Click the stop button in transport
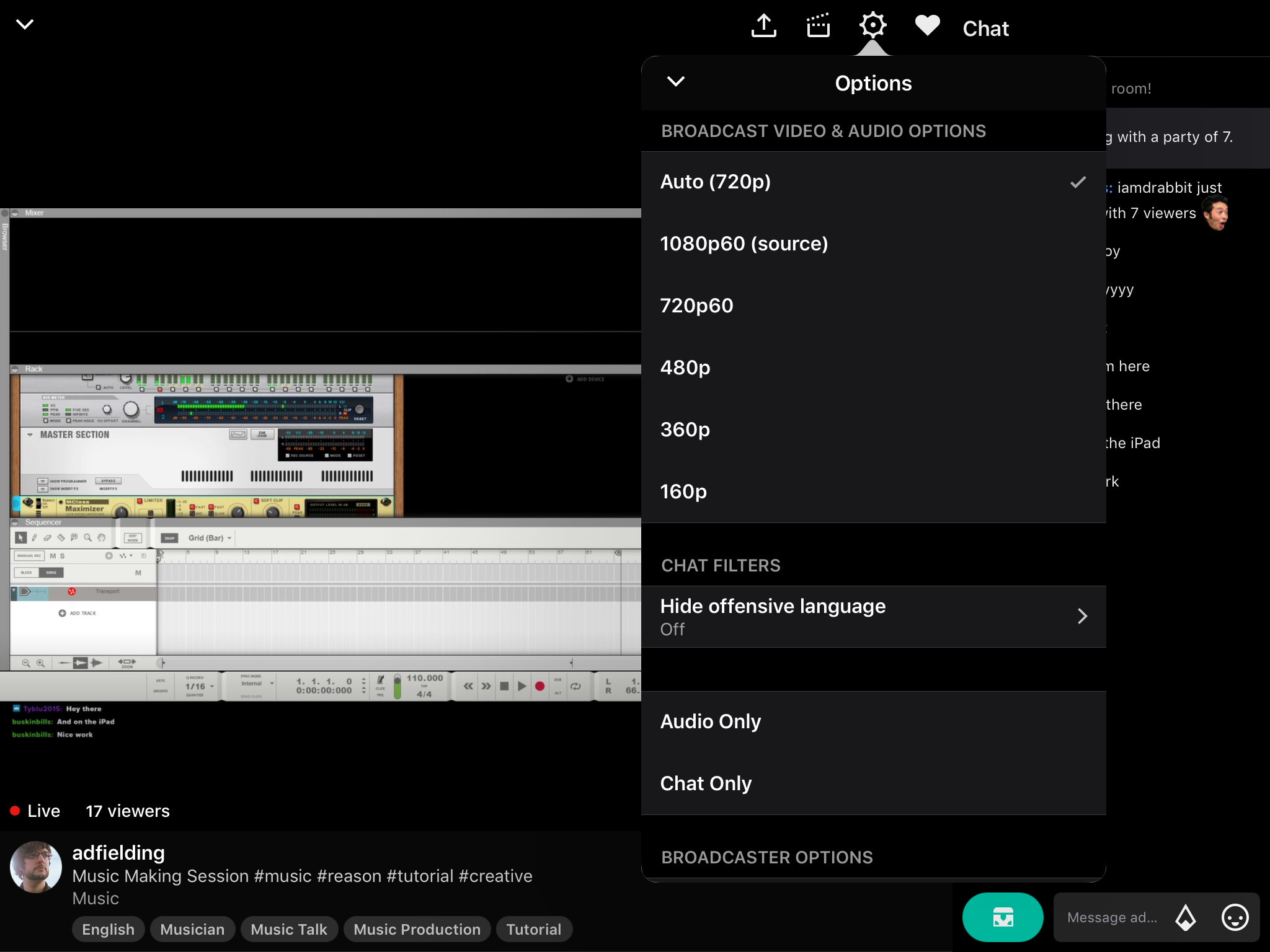Image resolution: width=1270 pixels, height=952 pixels. coord(504,686)
